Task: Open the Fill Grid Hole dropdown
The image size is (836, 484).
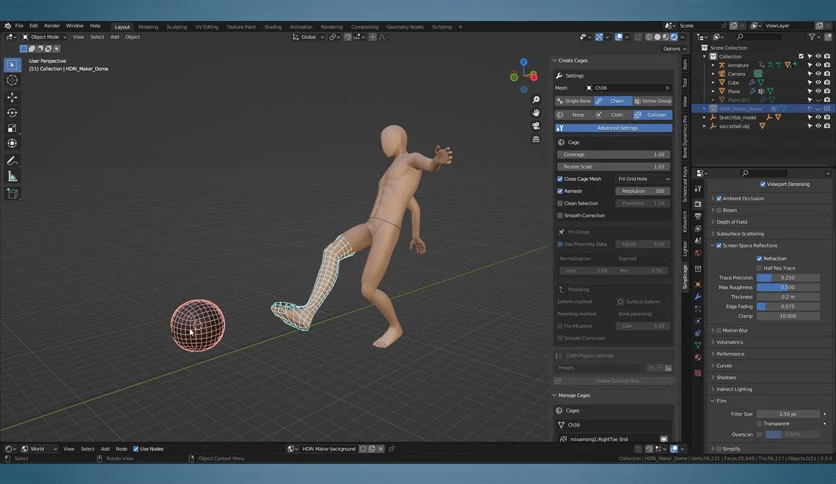Action: [643, 179]
